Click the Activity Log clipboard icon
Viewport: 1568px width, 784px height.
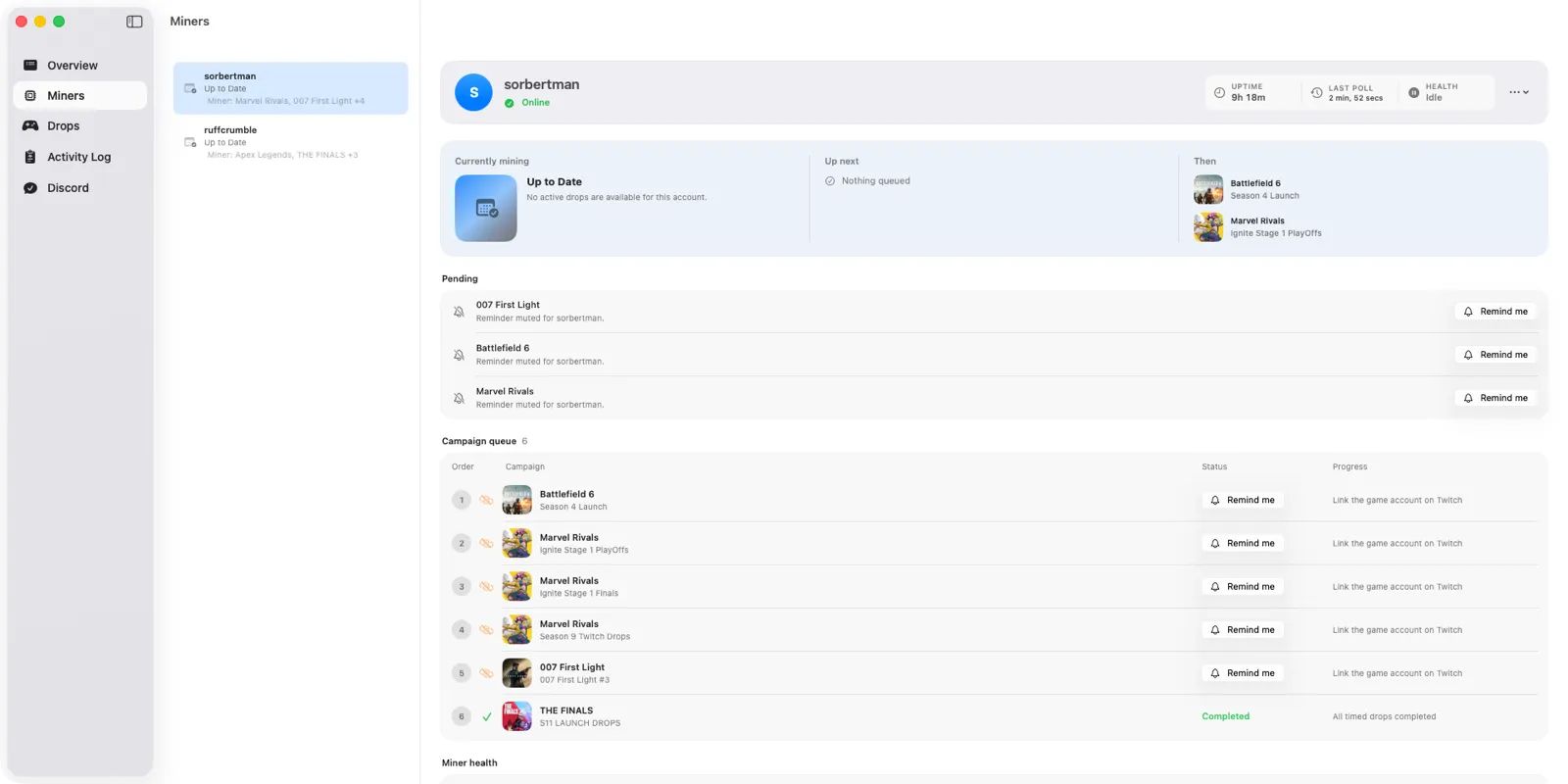(x=30, y=157)
